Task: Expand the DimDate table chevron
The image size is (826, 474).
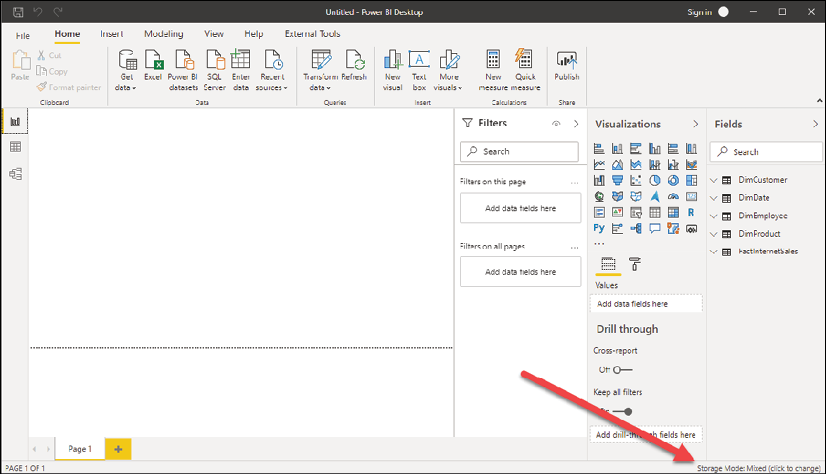Action: [x=714, y=198]
